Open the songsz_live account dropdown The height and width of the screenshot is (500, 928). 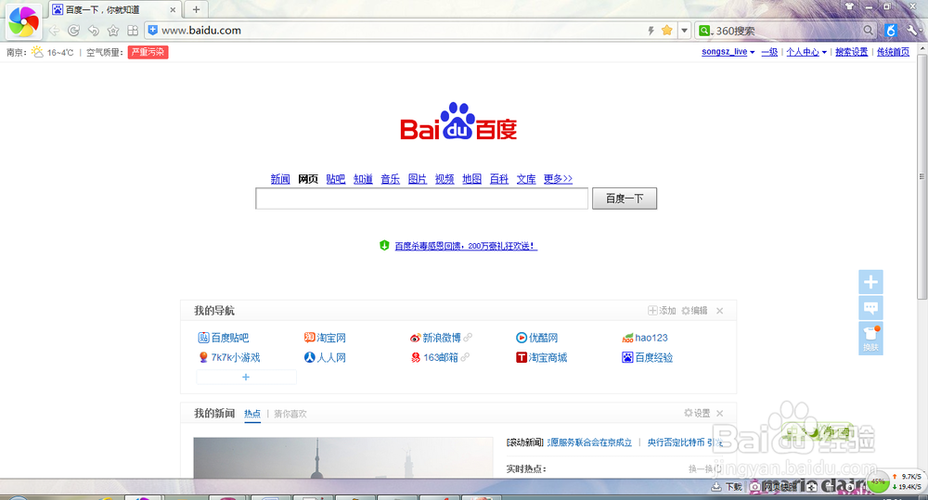(x=728, y=52)
